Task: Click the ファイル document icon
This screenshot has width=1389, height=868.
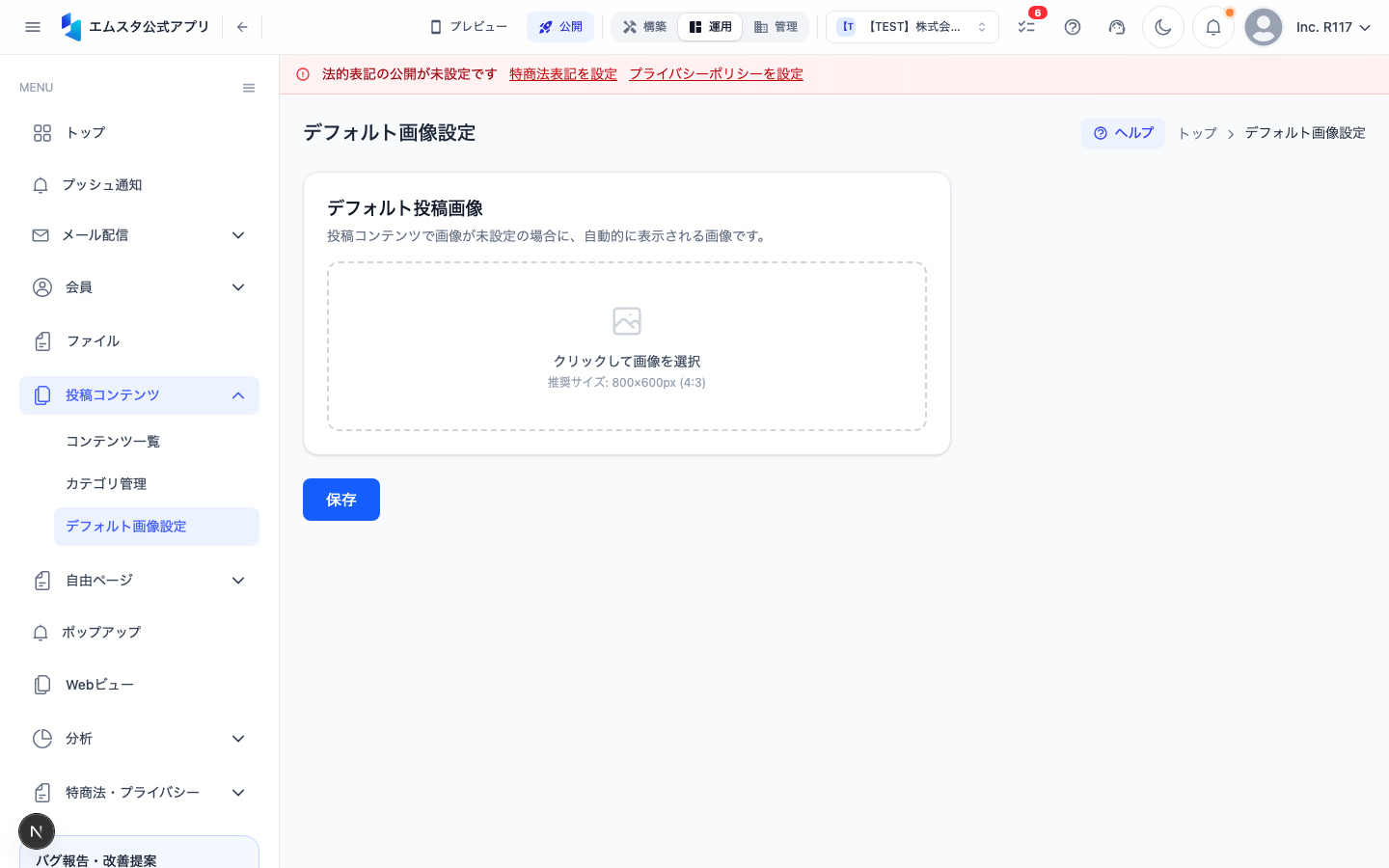Action: (42, 341)
